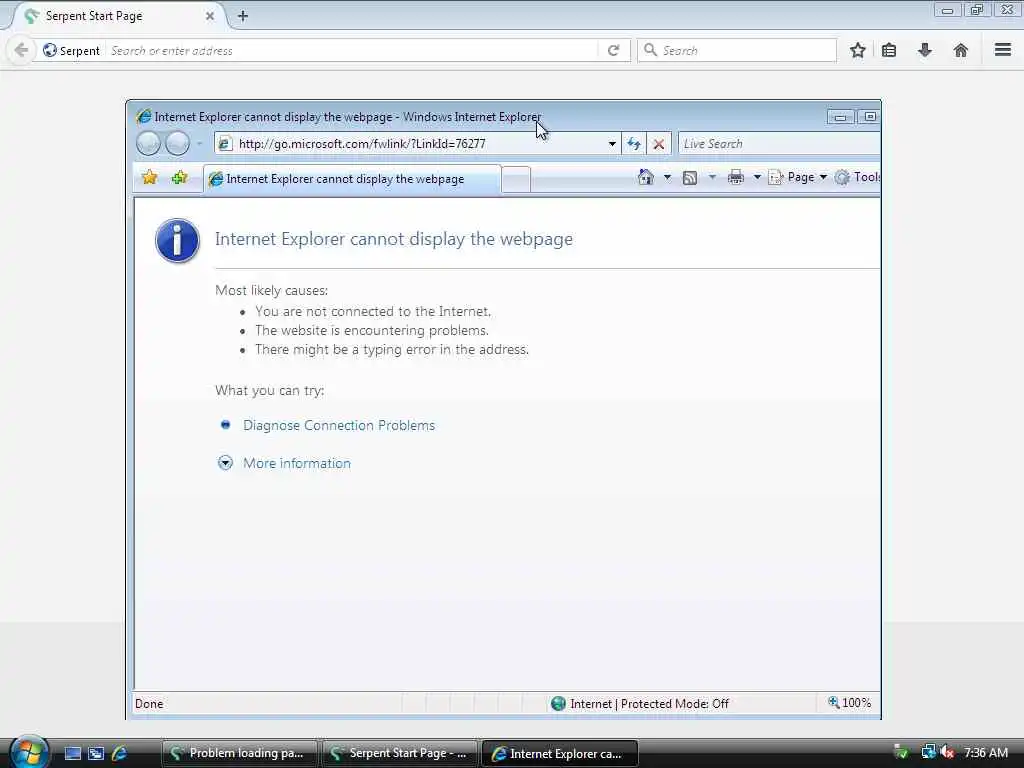This screenshot has height=768, width=1024.
Task: Open the Favorites Center star icon
Action: pyautogui.click(x=150, y=177)
